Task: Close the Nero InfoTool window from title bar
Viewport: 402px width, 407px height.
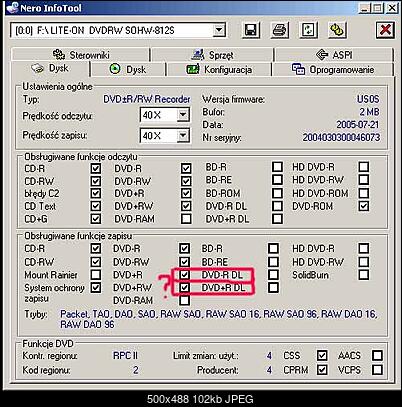Action: [x=392, y=8]
